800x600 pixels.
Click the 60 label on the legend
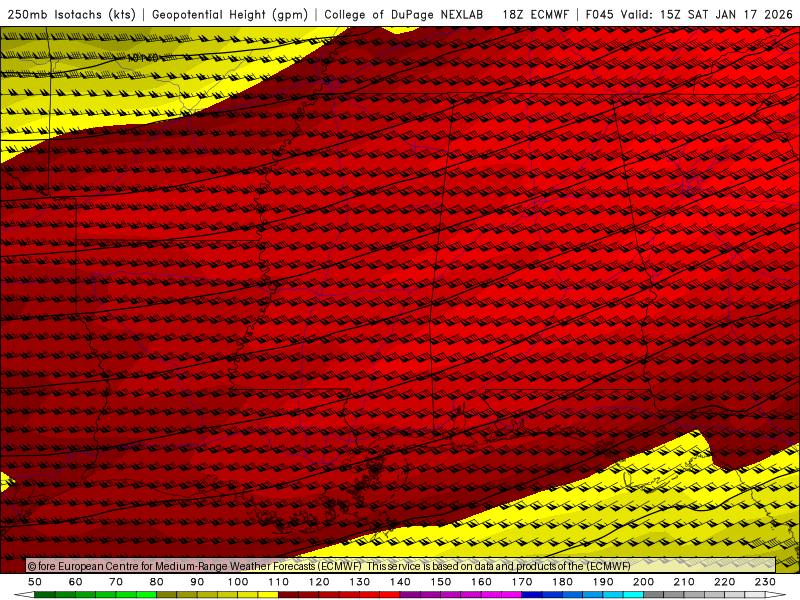click(x=76, y=582)
